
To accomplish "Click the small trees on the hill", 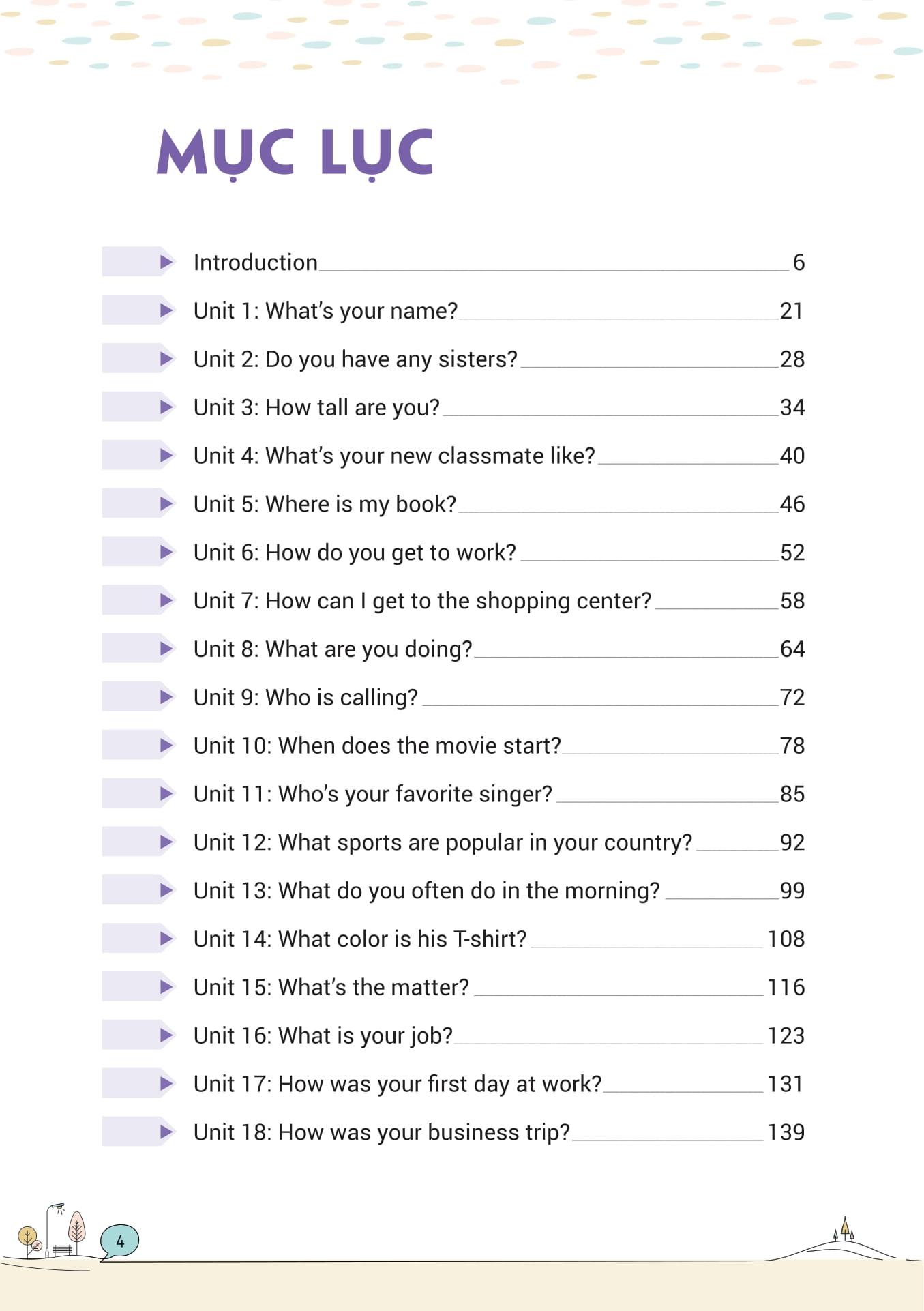I will click(844, 1230).
